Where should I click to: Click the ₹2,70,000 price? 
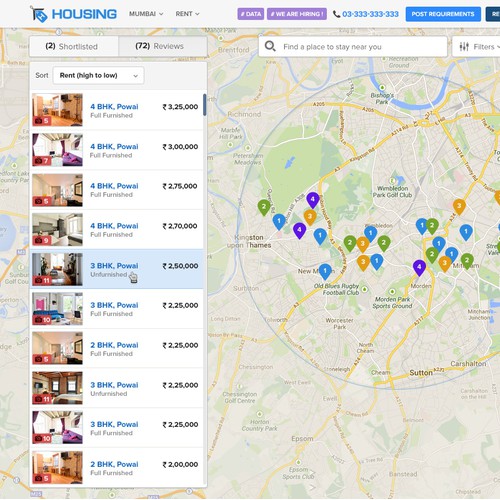(180, 226)
